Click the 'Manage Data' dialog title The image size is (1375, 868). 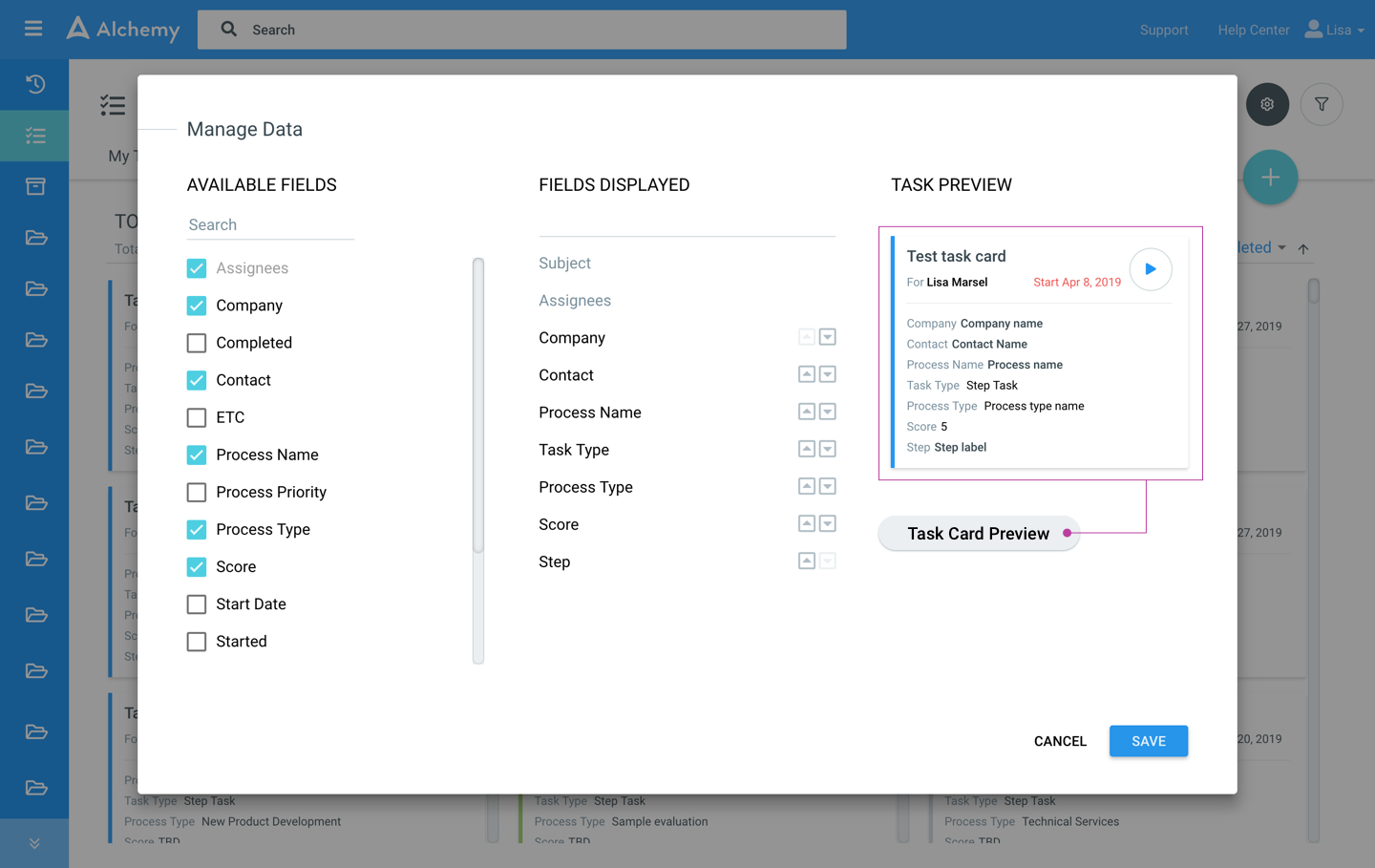[244, 129]
